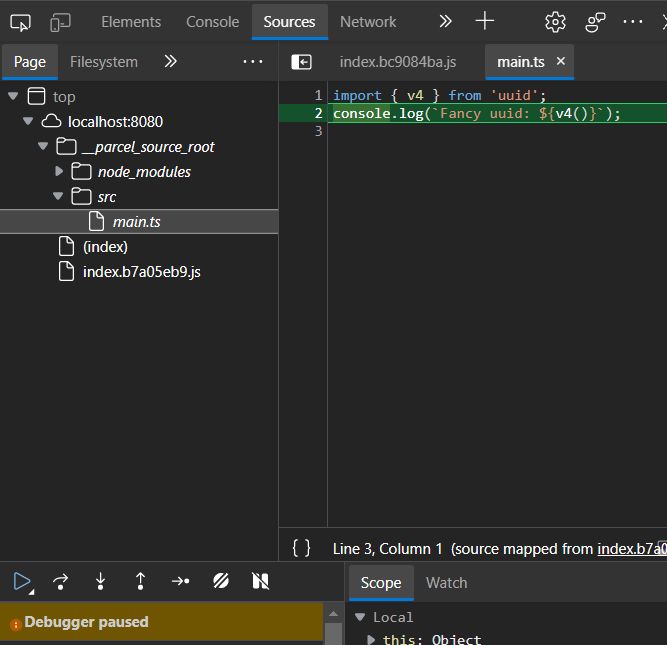Step out of current function

point(140,581)
